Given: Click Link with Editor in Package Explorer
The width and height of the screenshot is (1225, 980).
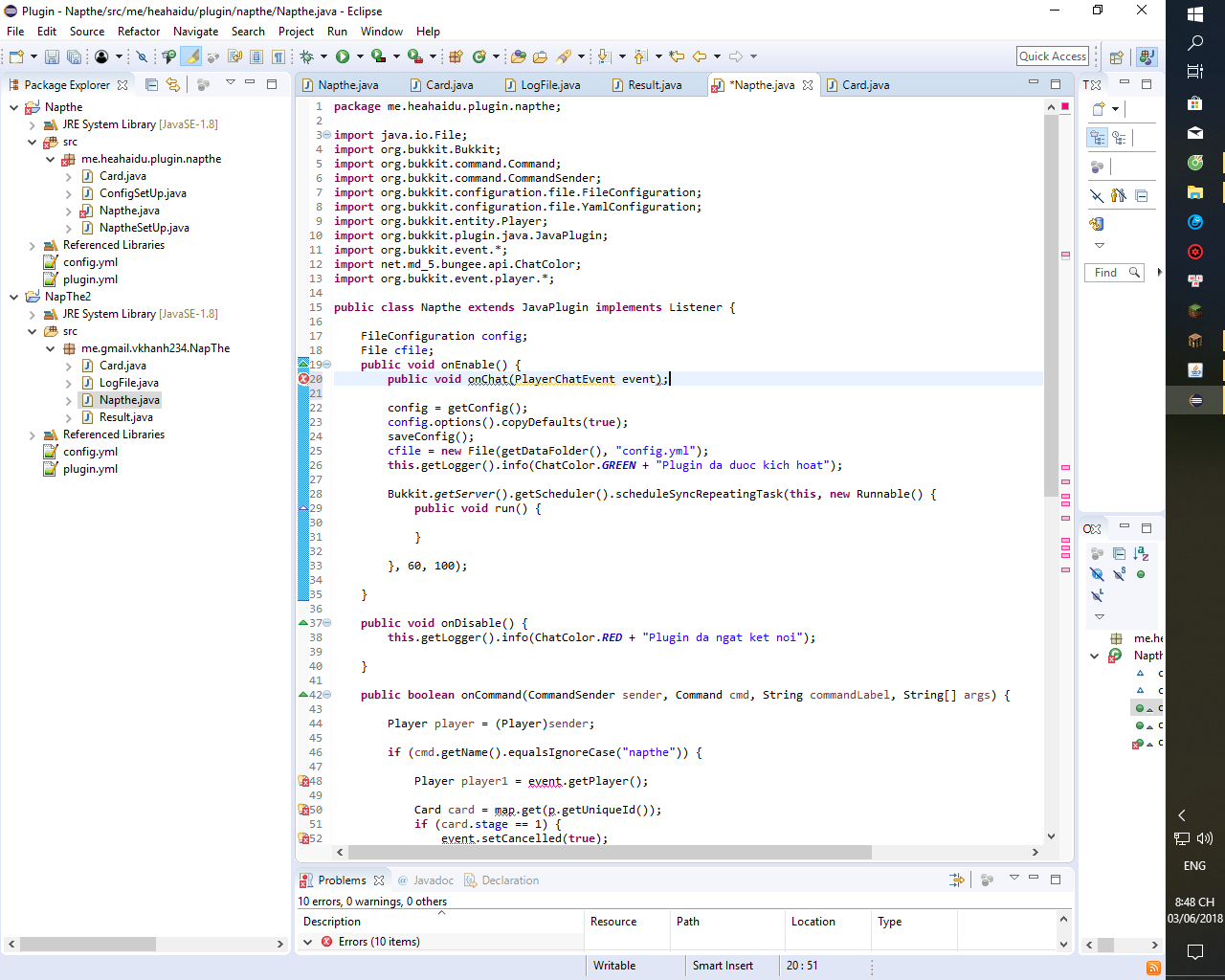Looking at the screenshot, I should 173,84.
